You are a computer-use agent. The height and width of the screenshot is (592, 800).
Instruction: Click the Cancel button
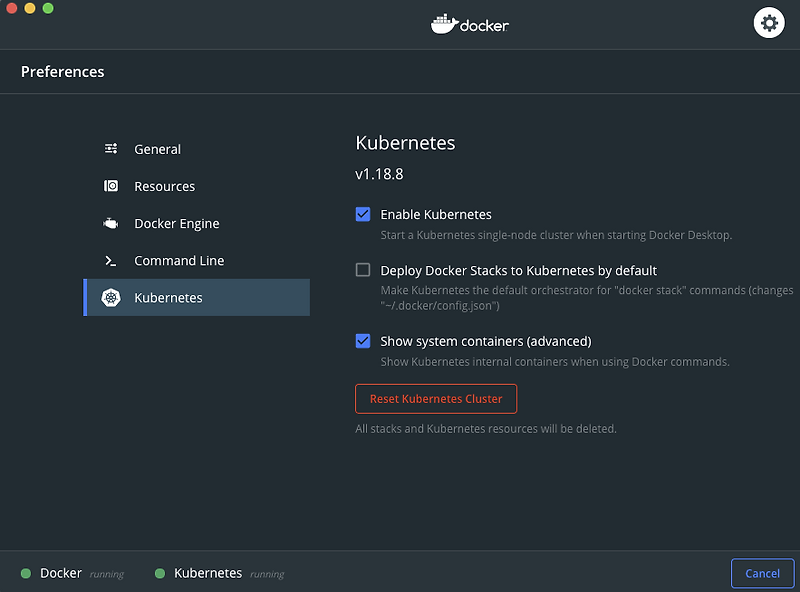tap(762, 573)
